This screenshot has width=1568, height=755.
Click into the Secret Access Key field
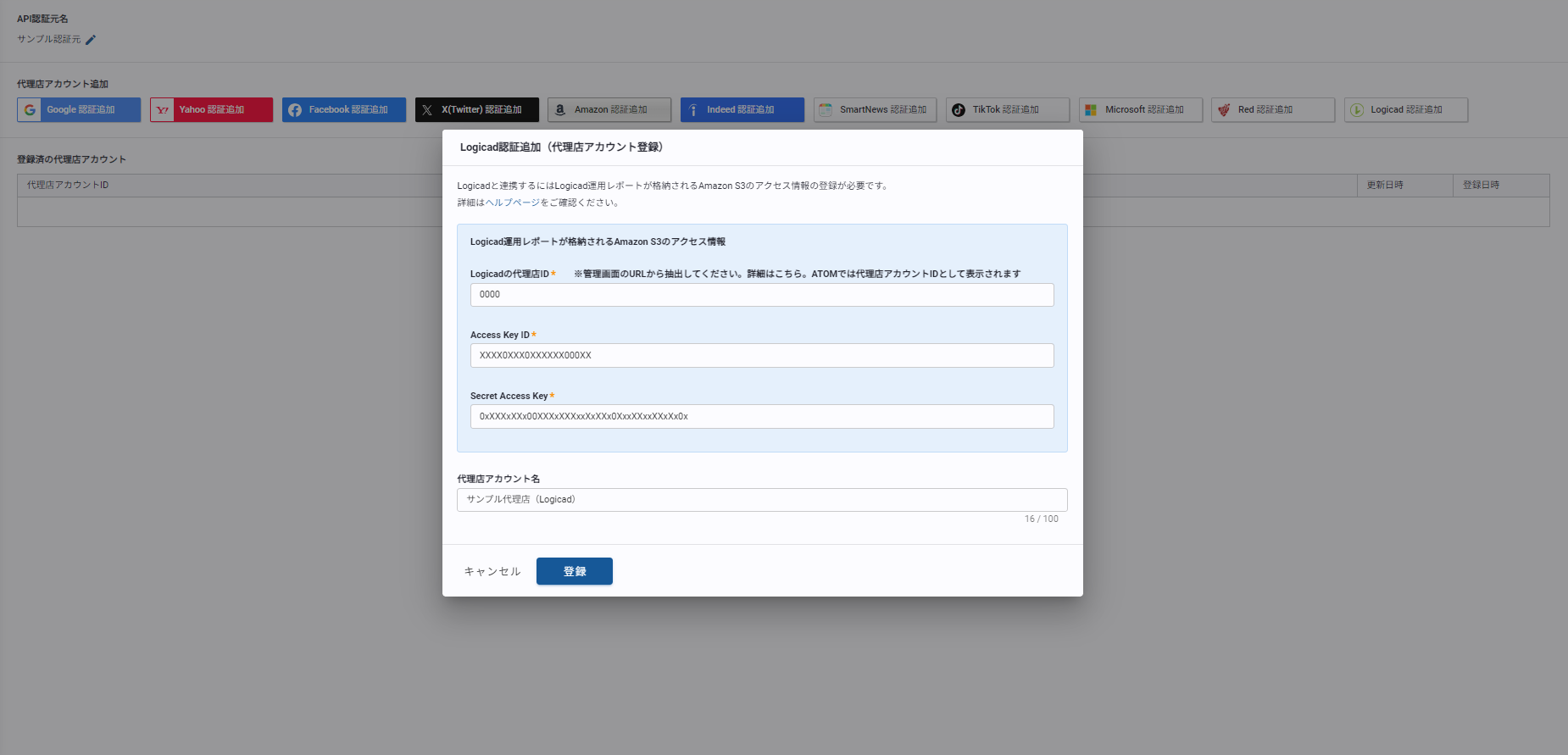(x=761, y=417)
